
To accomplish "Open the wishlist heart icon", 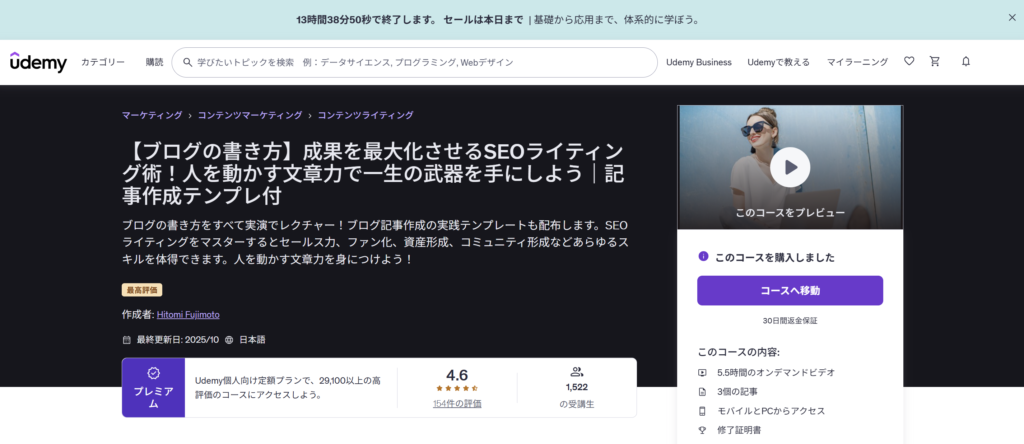I will click(x=909, y=61).
